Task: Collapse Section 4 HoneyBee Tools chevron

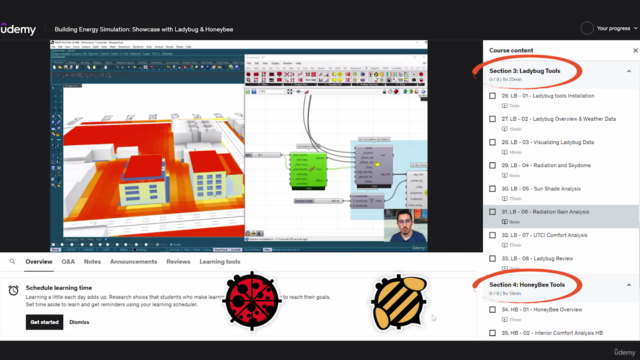Action: pyautogui.click(x=629, y=285)
